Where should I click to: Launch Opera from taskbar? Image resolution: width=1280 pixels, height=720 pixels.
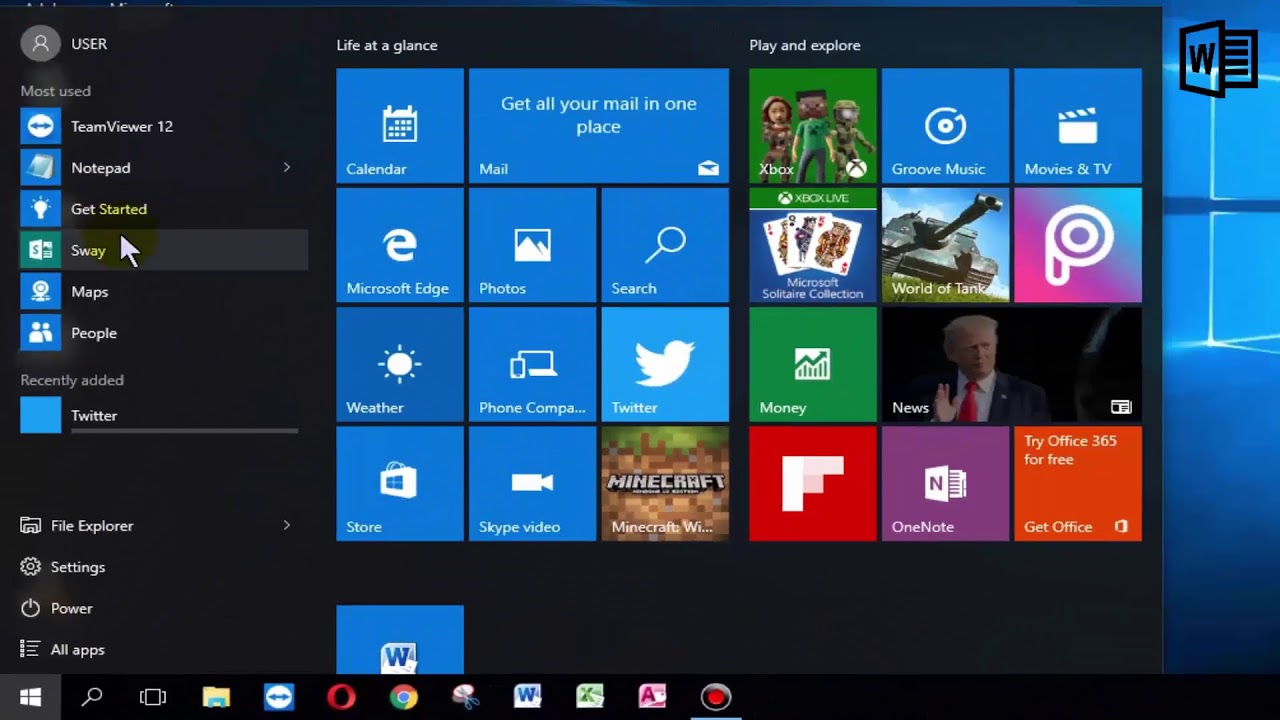pos(341,697)
